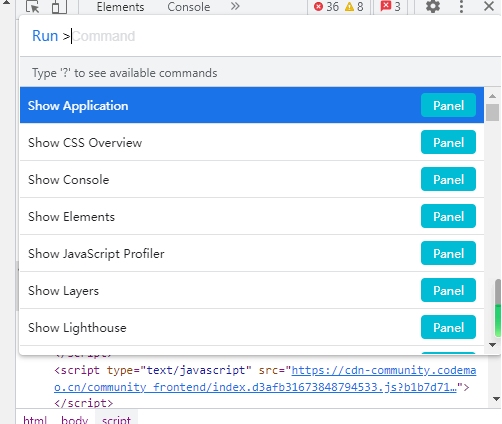Toggle the device toolbar icon

(x=59, y=7)
